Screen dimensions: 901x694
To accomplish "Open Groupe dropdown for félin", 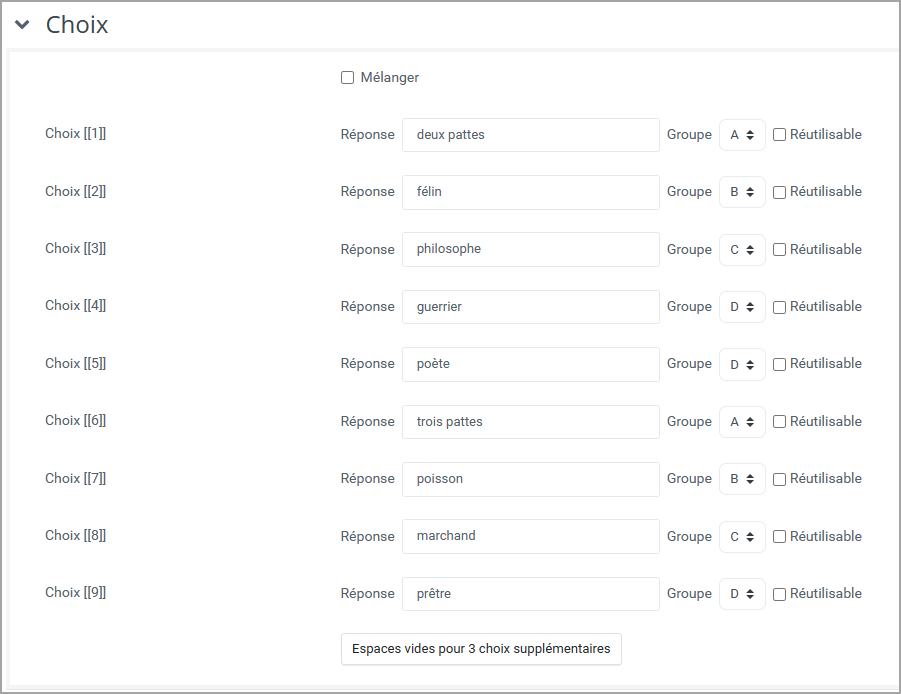I will [x=742, y=192].
